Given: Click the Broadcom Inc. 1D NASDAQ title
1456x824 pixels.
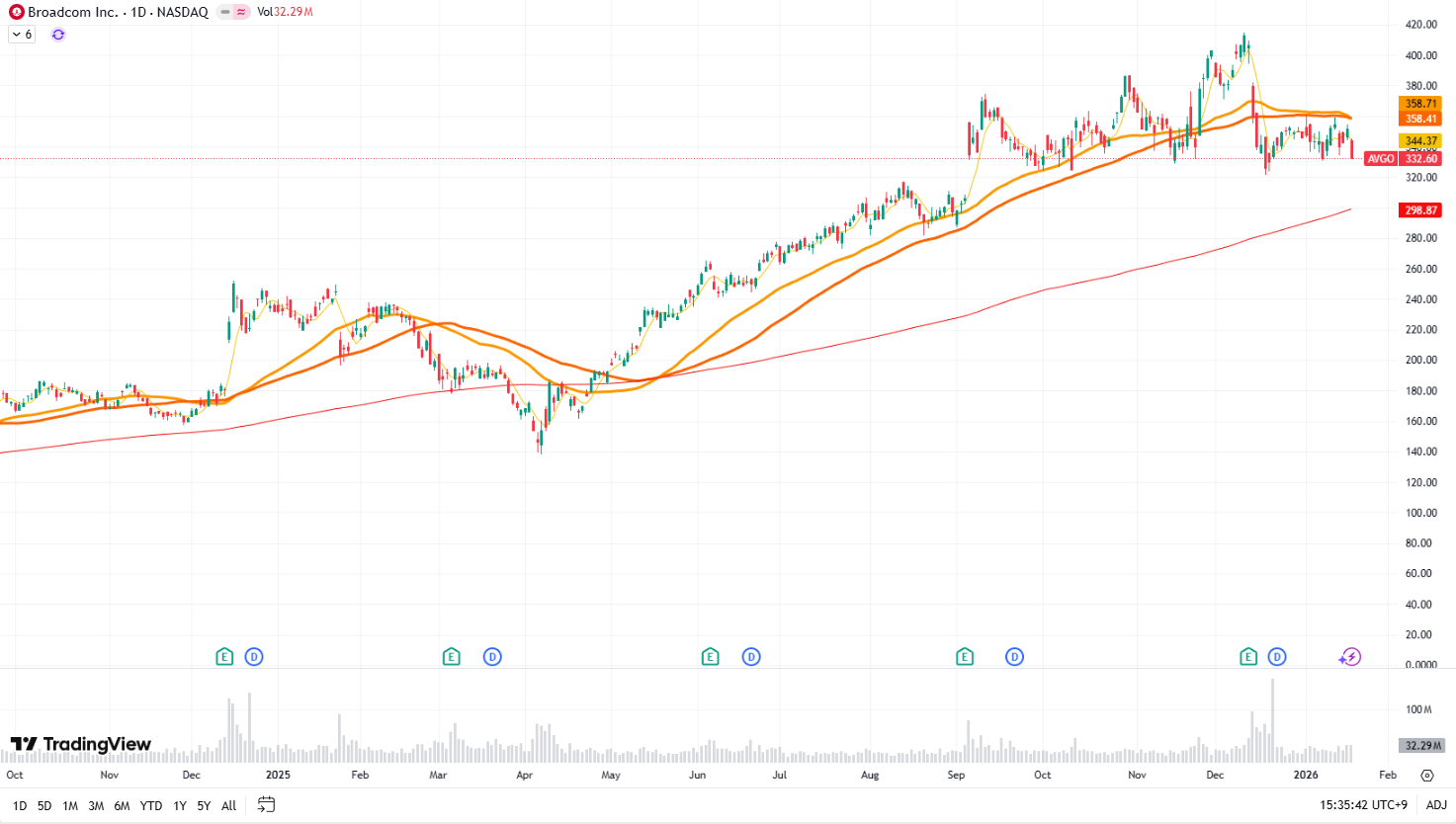Looking at the screenshot, I should (118, 12).
